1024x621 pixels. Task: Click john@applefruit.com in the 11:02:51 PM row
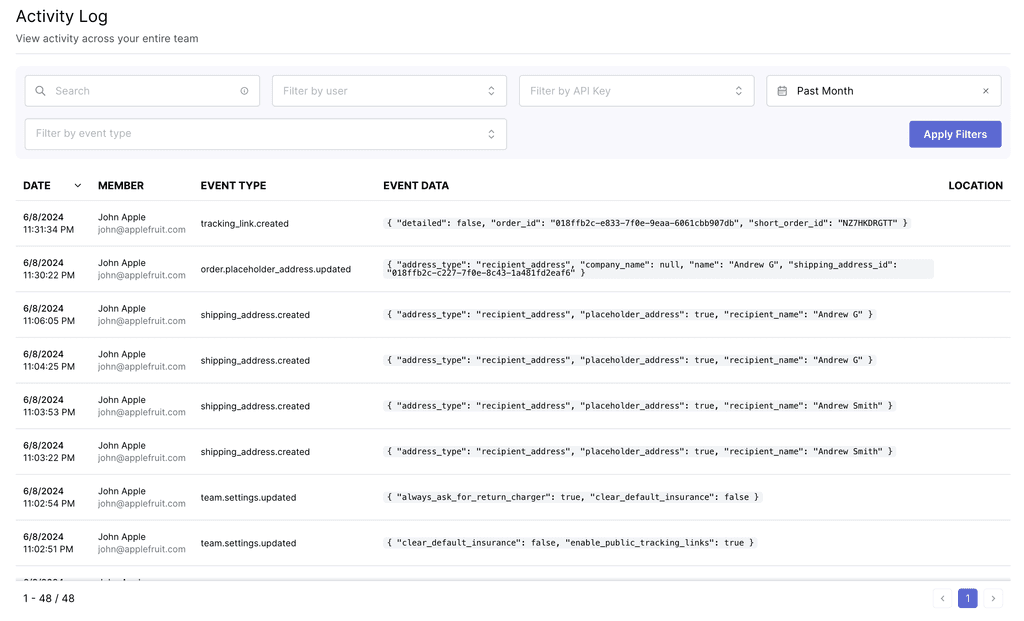pyautogui.click(x=142, y=549)
